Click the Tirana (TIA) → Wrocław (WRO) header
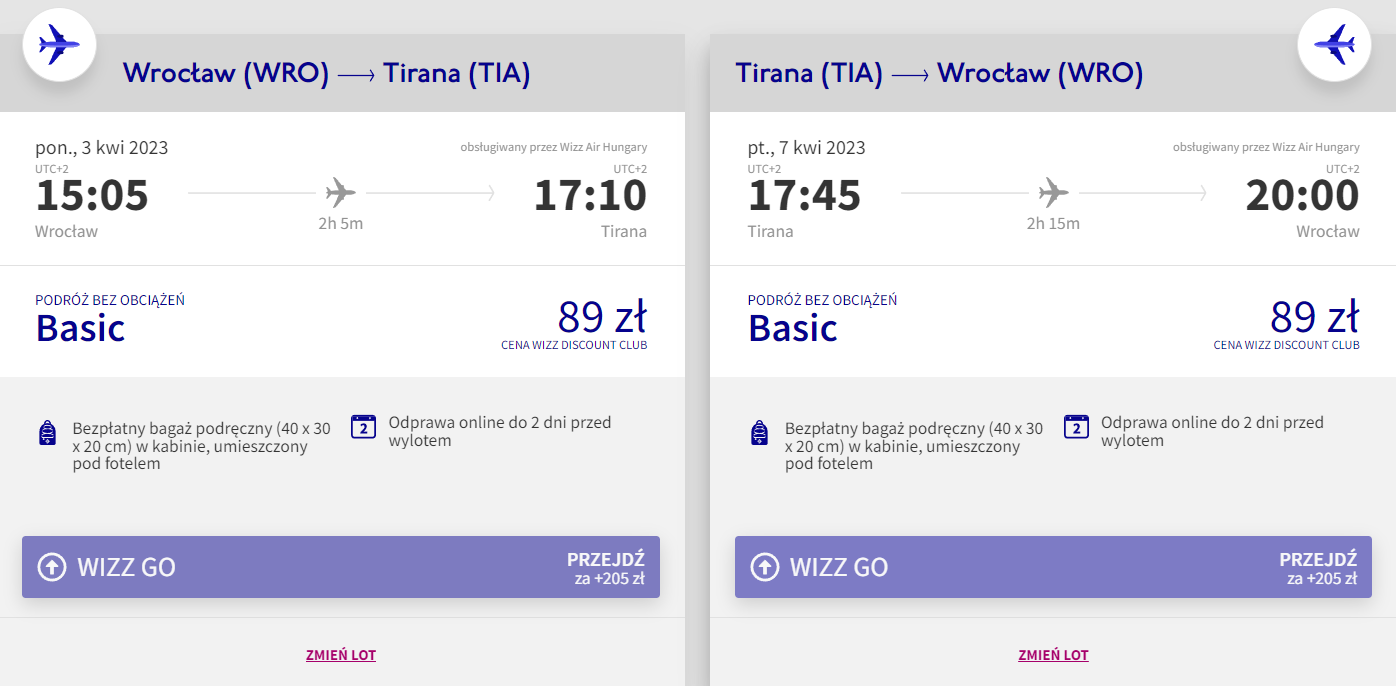 [x=939, y=74]
